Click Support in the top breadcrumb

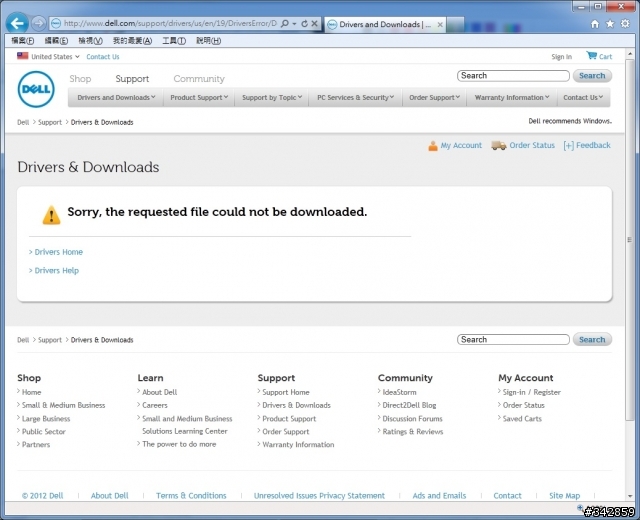(x=50, y=122)
